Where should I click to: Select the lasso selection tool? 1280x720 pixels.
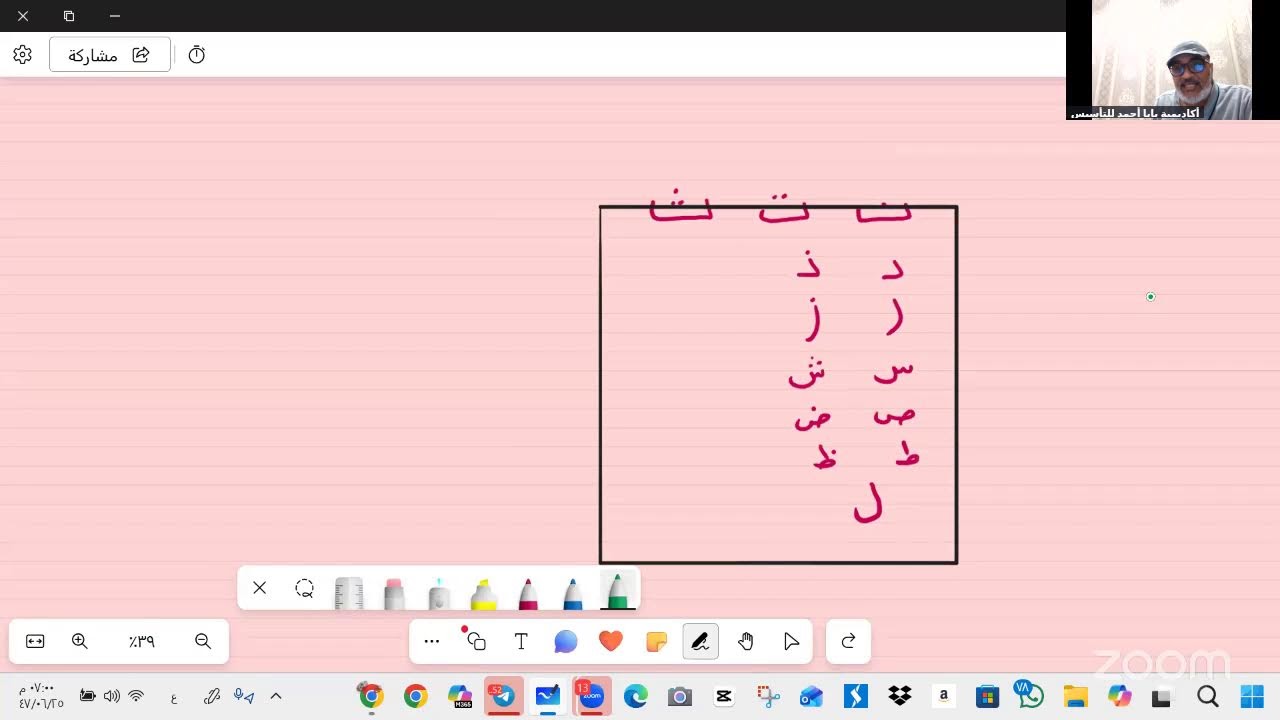[305, 588]
